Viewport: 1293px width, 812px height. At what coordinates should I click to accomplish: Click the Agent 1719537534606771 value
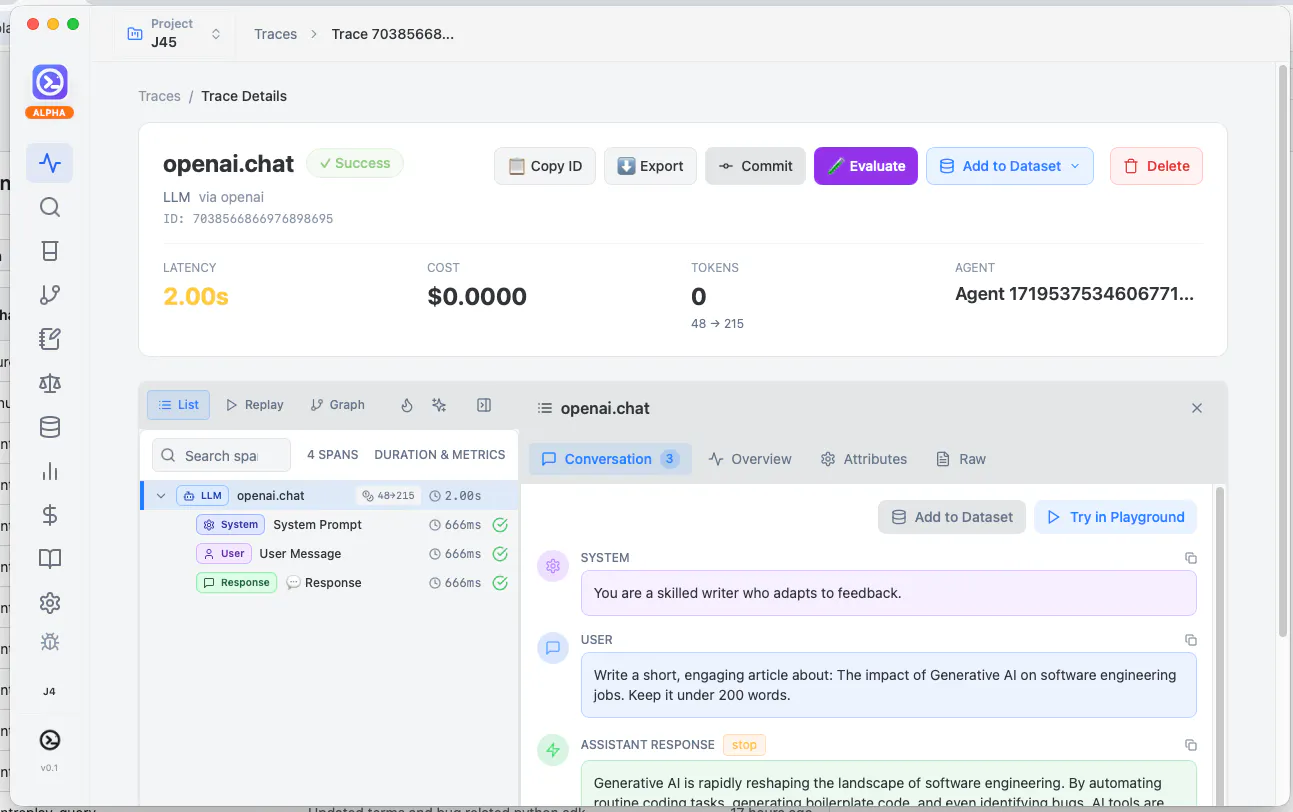[1074, 294]
